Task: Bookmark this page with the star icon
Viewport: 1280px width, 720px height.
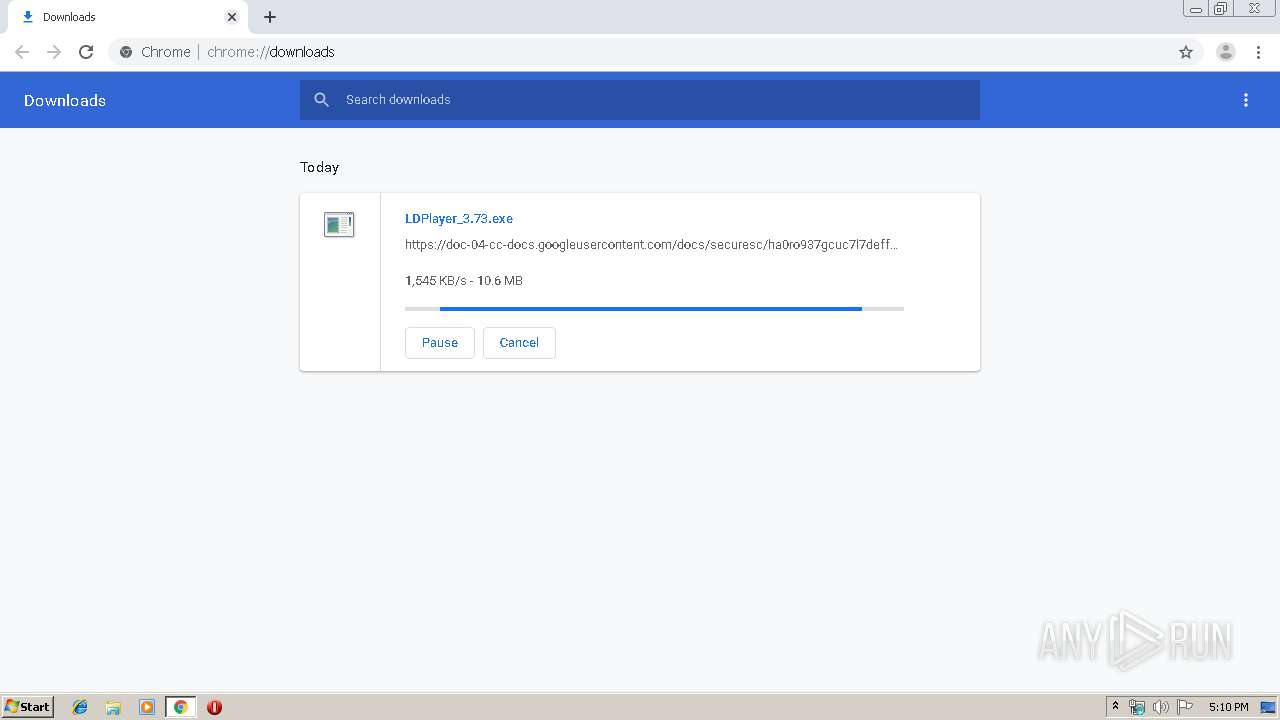Action: 1186,52
